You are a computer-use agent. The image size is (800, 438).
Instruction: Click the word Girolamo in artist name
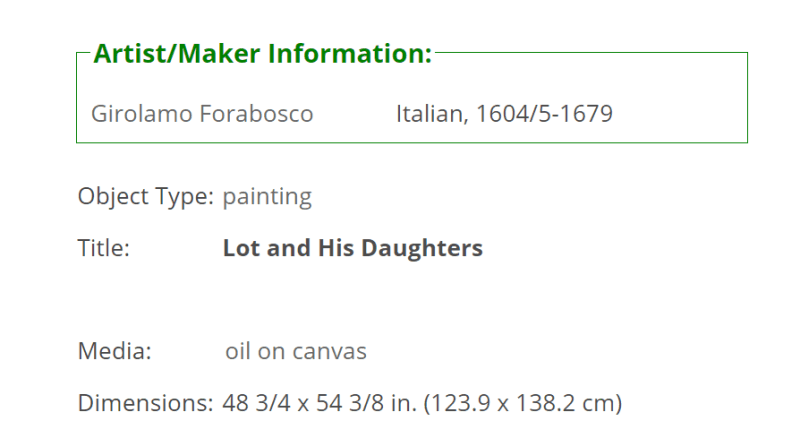click(x=142, y=113)
